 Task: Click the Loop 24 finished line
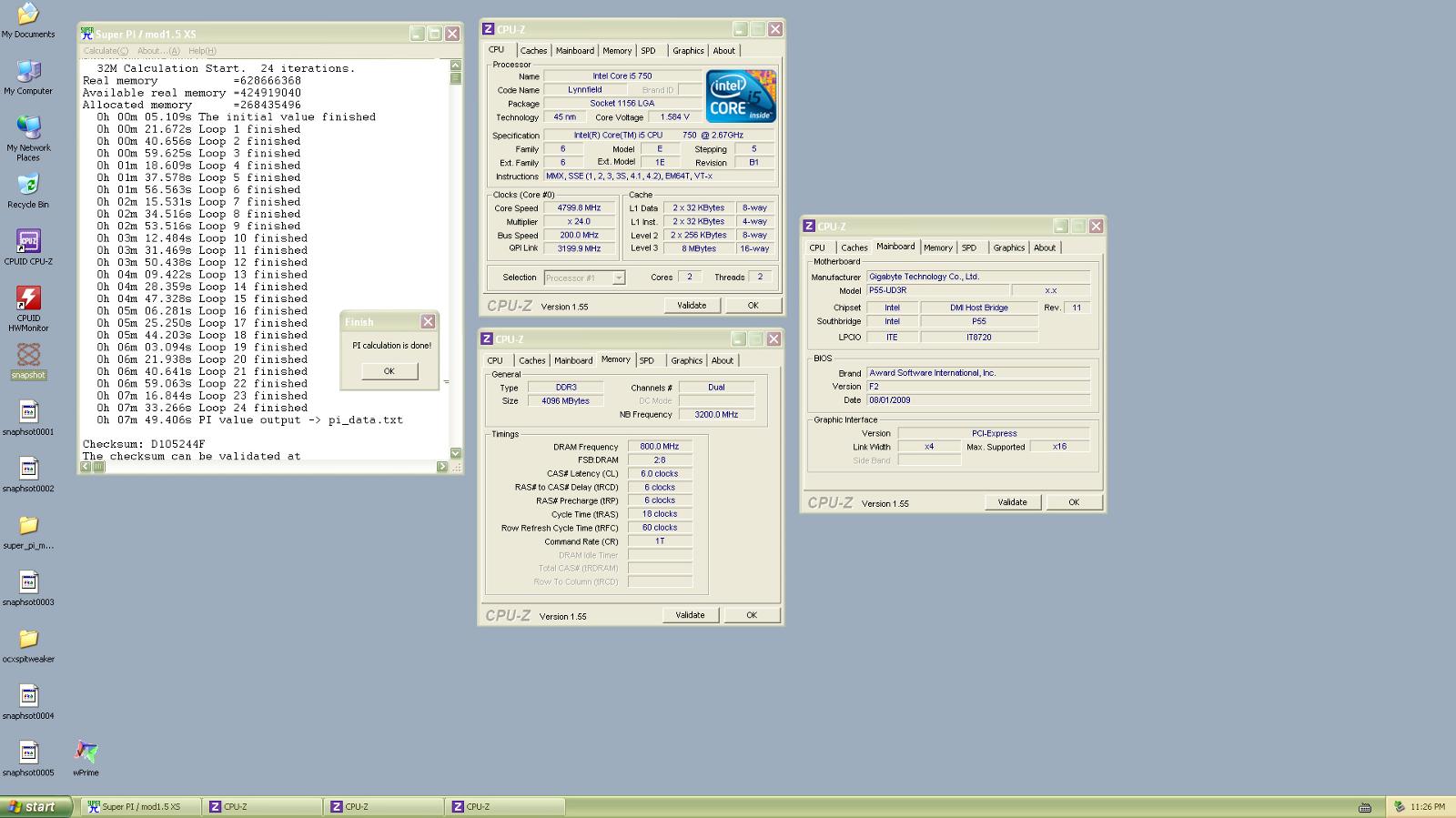[202, 408]
